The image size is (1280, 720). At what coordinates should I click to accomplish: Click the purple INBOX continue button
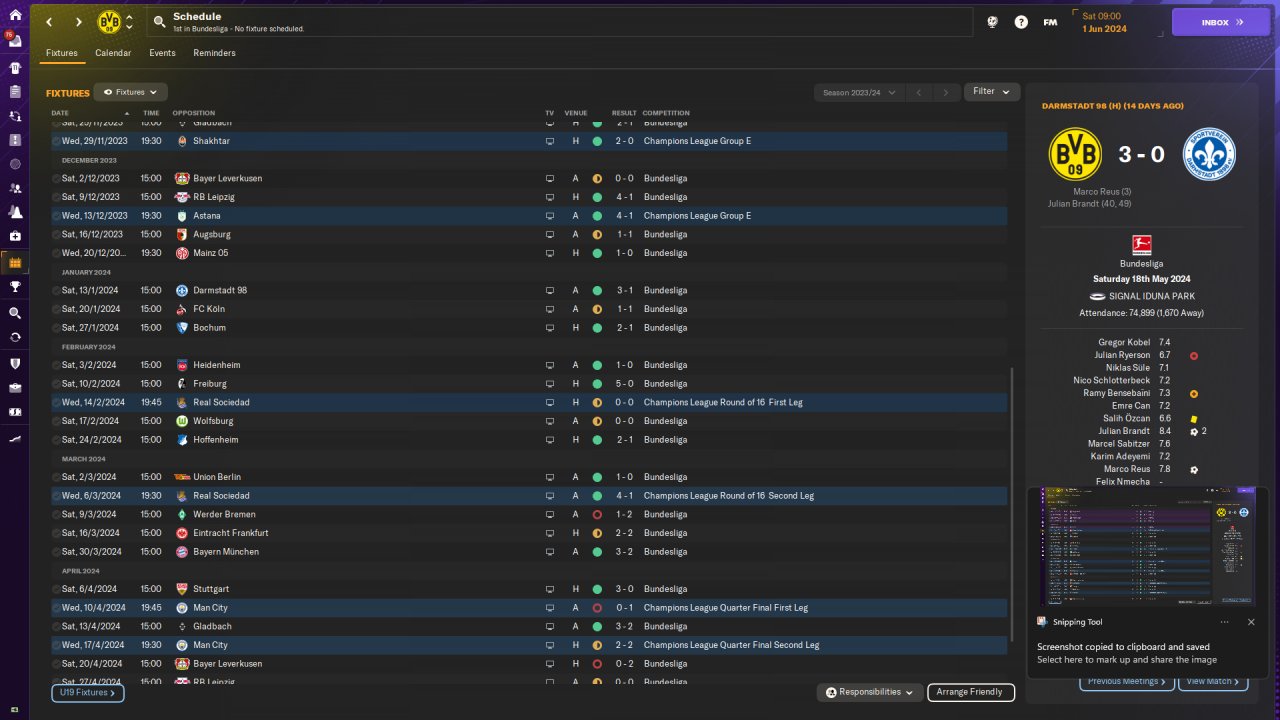tap(1220, 22)
